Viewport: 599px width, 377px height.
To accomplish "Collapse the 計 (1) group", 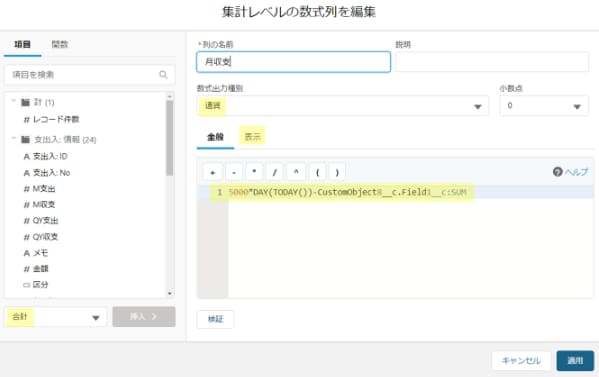I will coord(14,101).
